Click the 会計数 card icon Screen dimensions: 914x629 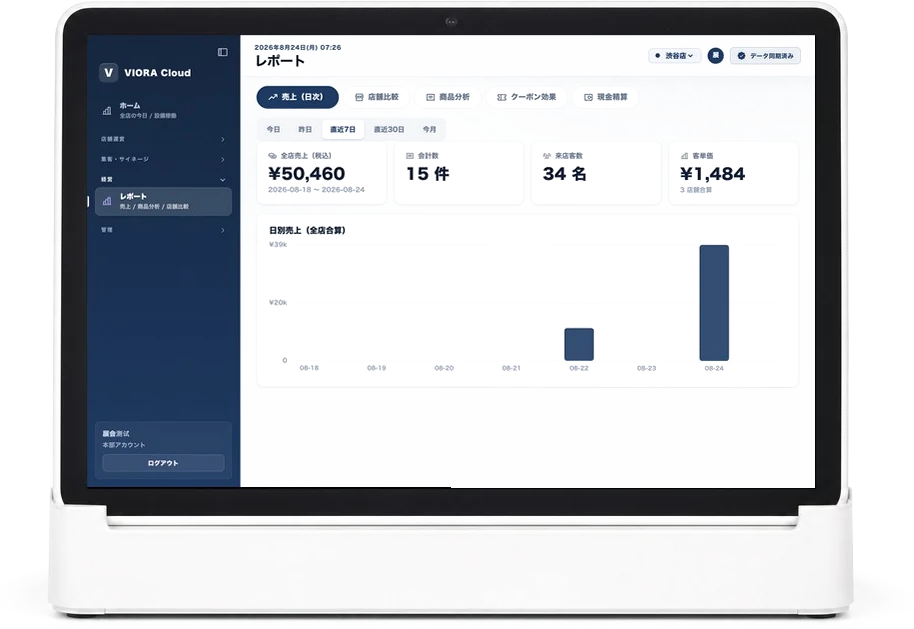coord(410,156)
